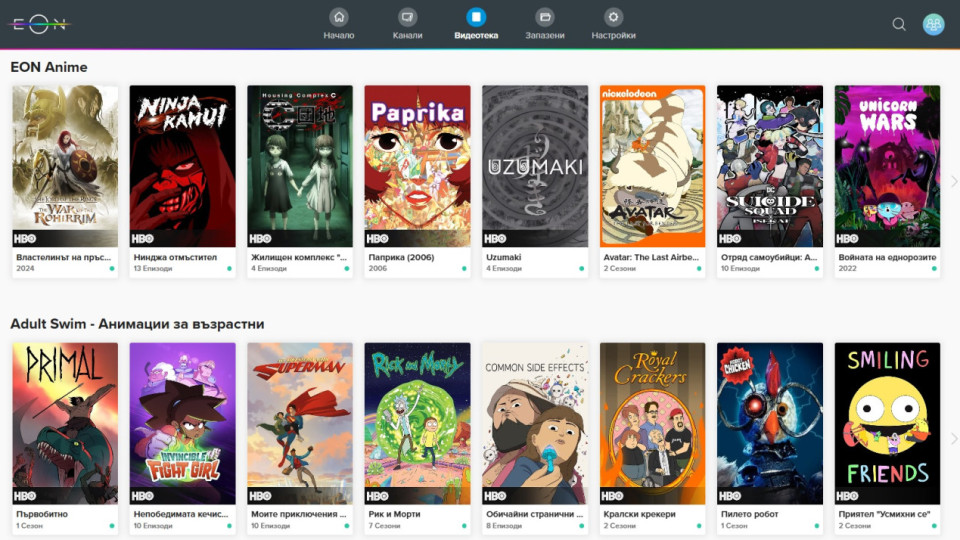Open Adult Swim - Анимации за възрастни heading
The width and height of the screenshot is (960, 540).
137,324
